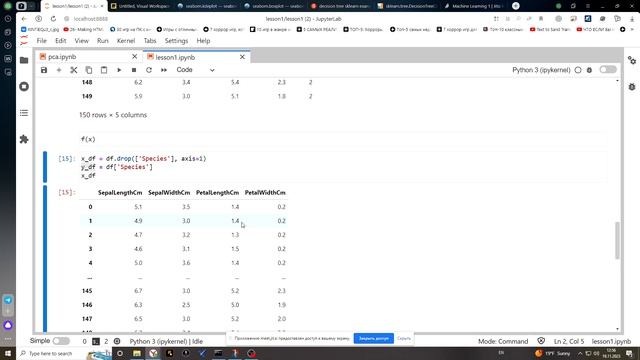The image size is (640, 360).
Task: Restart the kernel with the circular arrow icon
Action: tap(149, 70)
